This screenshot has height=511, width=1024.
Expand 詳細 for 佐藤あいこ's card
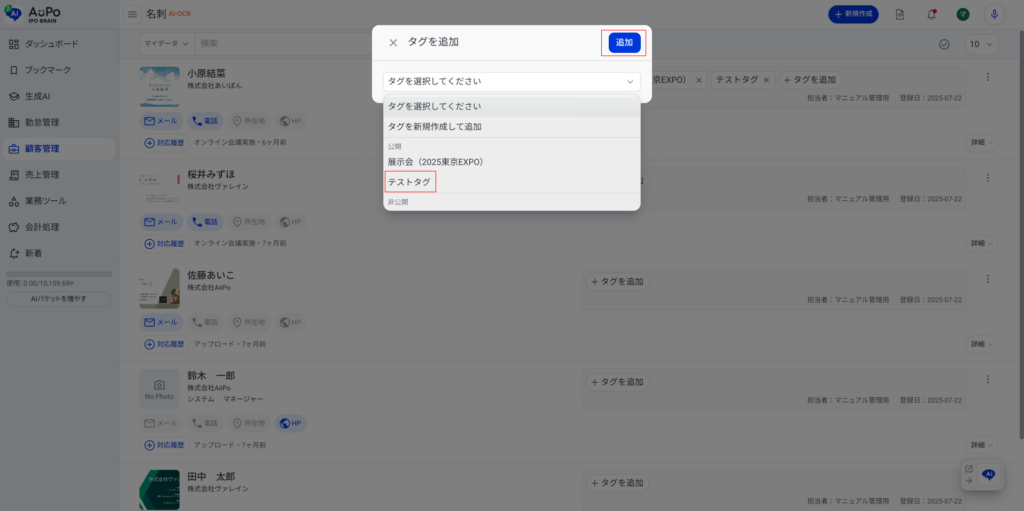[x=980, y=344]
